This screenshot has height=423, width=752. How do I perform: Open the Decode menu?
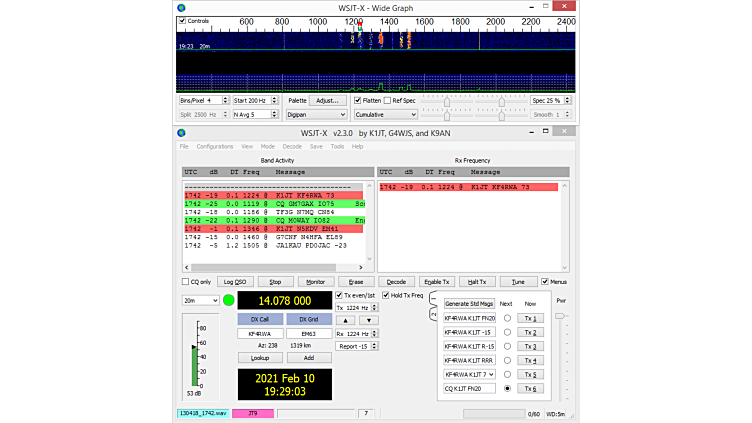[x=292, y=146]
